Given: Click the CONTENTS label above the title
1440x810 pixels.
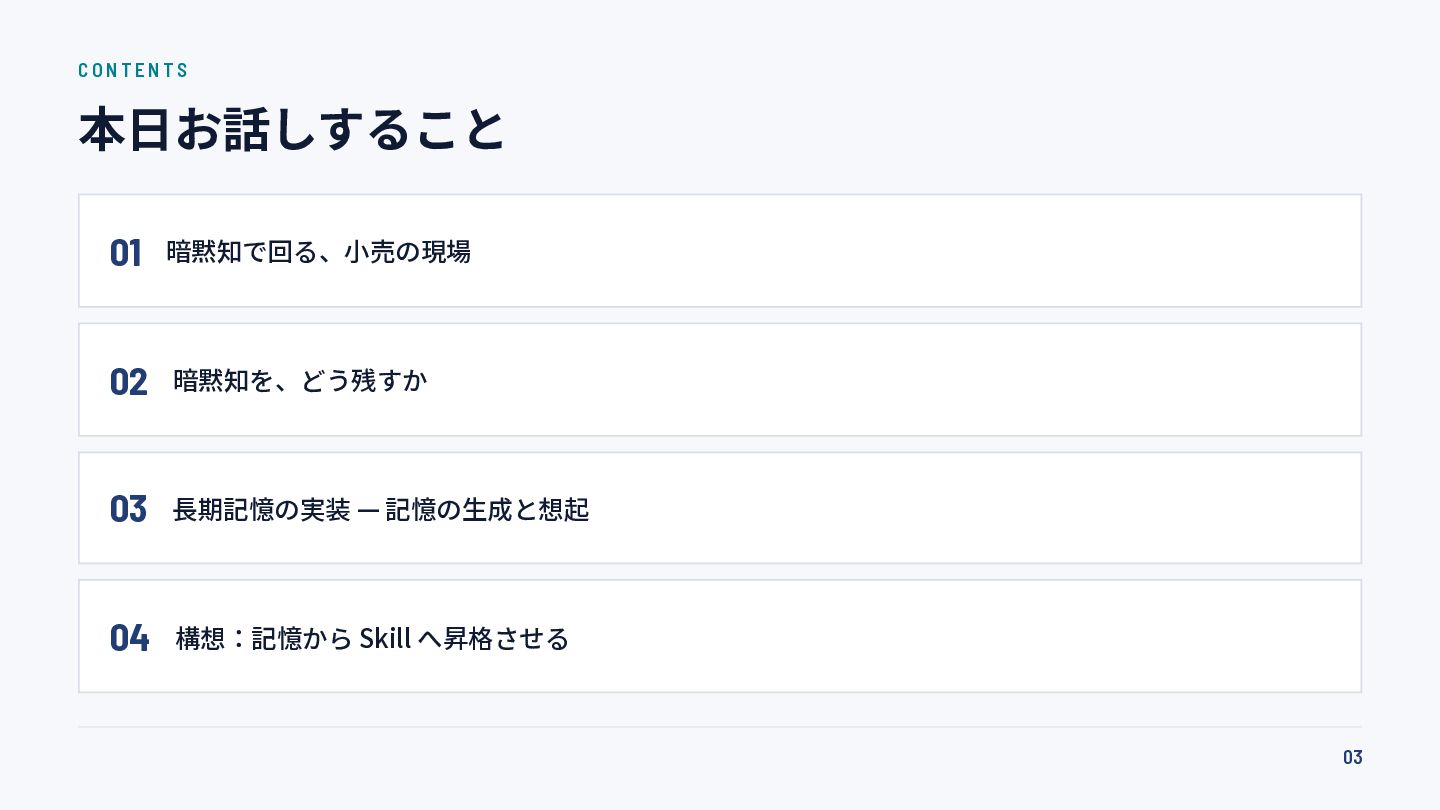Looking at the screenshot, I should pos(133,70).
